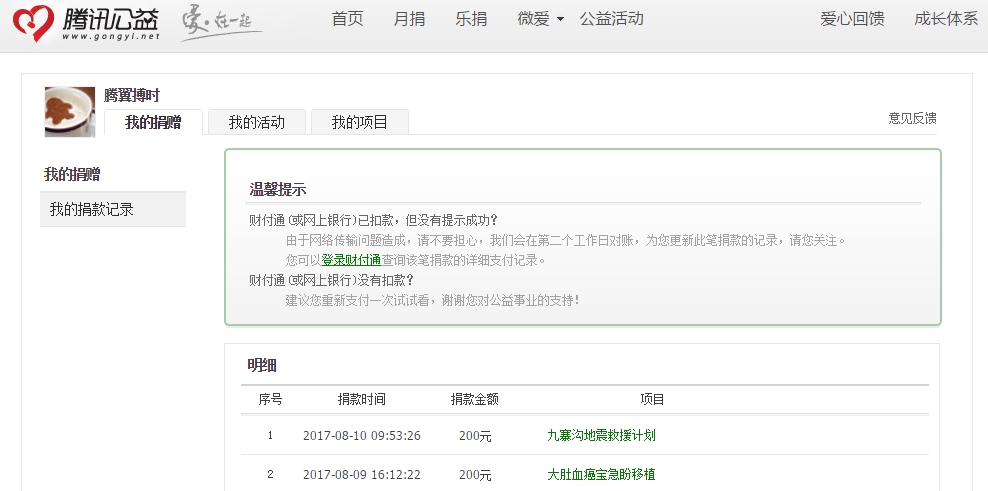Screen dimensions: 988x491
Task: Open the 大肚血癌宝急盼移植 project link
Action: pyautogui.click(x=601, y=474)
